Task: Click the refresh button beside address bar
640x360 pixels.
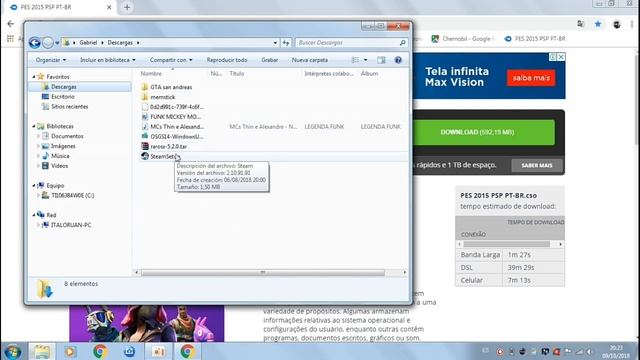Action: click(286, 42)
